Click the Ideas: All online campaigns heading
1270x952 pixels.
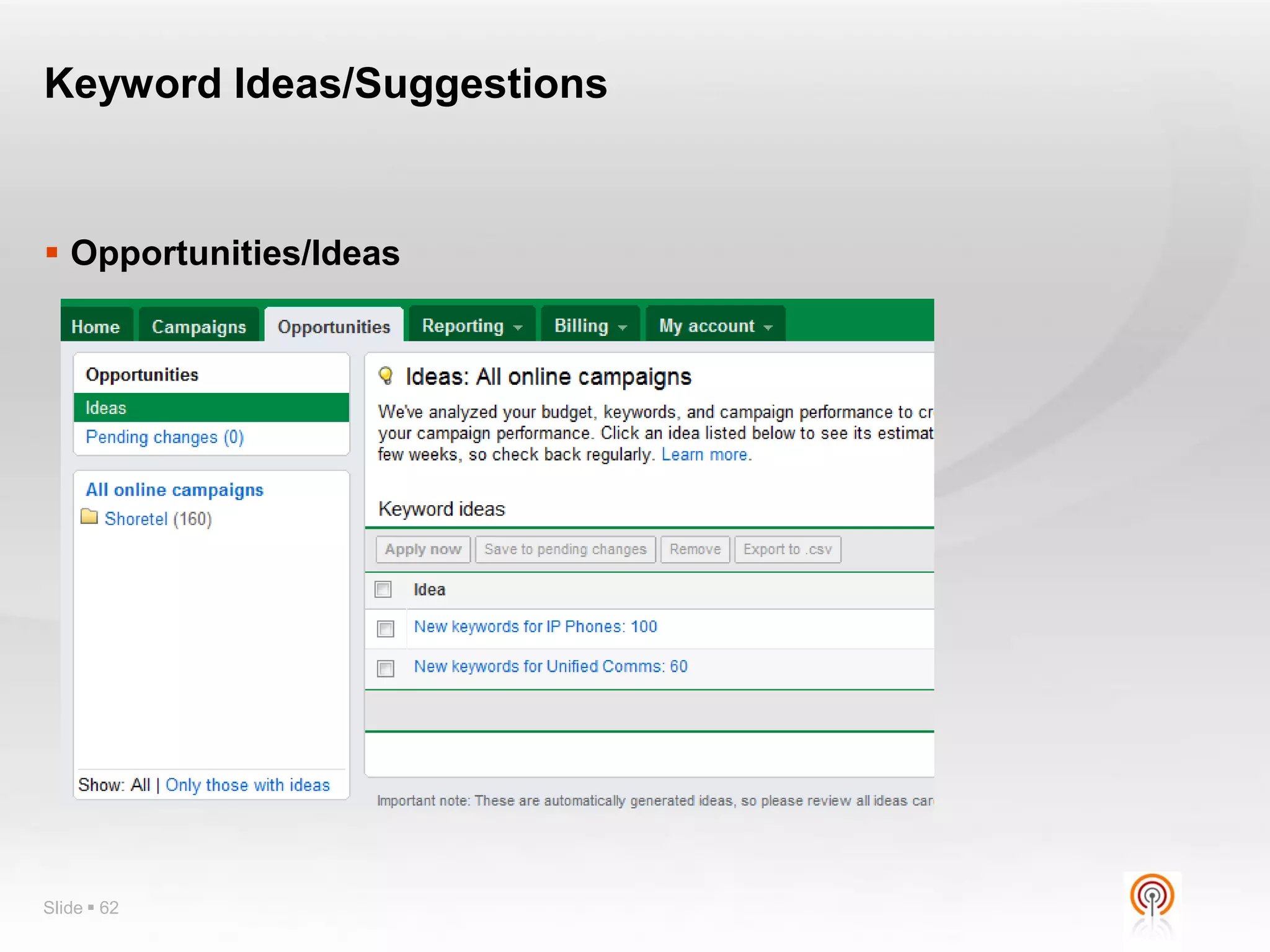pos(548,376)
